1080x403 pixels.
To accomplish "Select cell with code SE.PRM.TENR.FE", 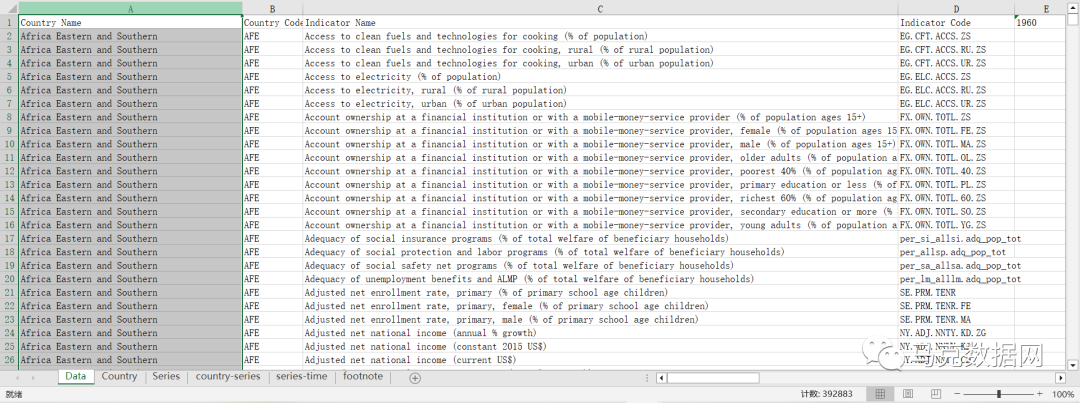I will point(956,306).
